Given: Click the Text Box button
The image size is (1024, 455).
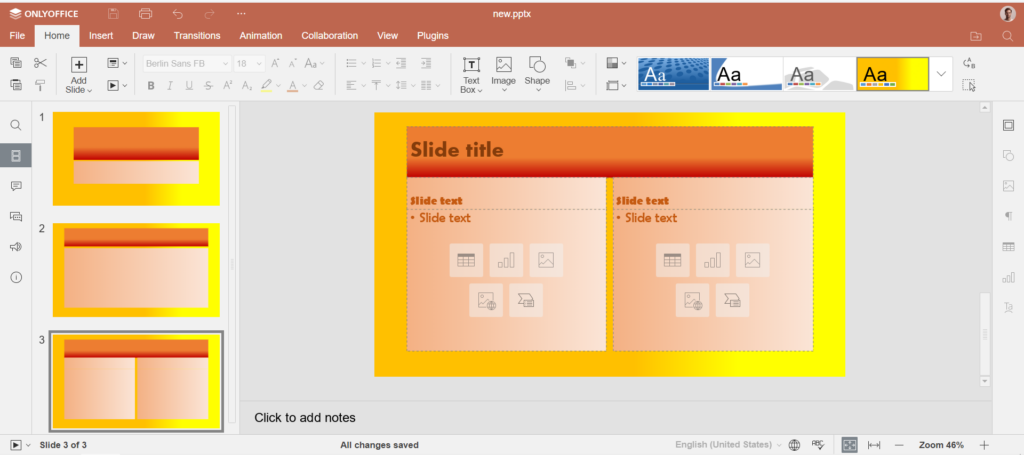Looking at the screenshot, I should (x=472, y=75).
